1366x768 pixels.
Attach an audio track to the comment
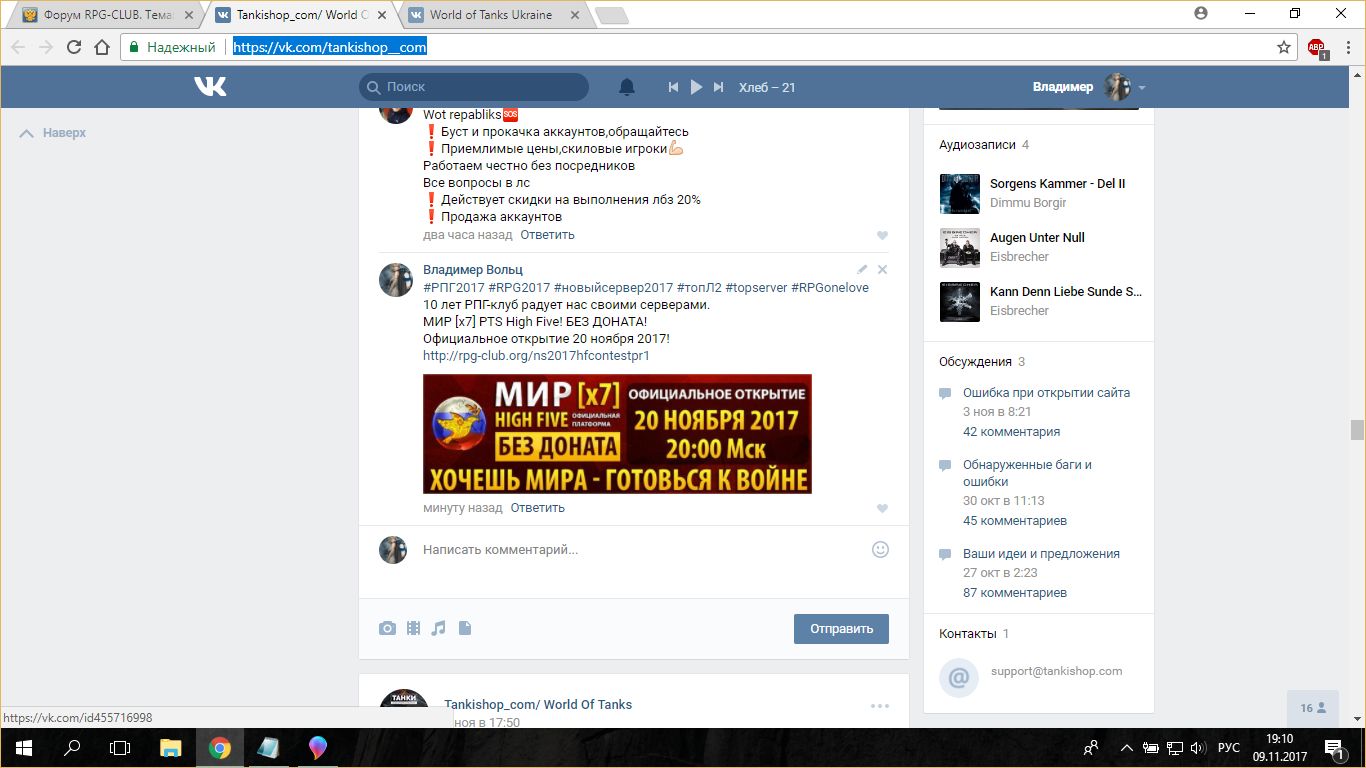(438, 628)
